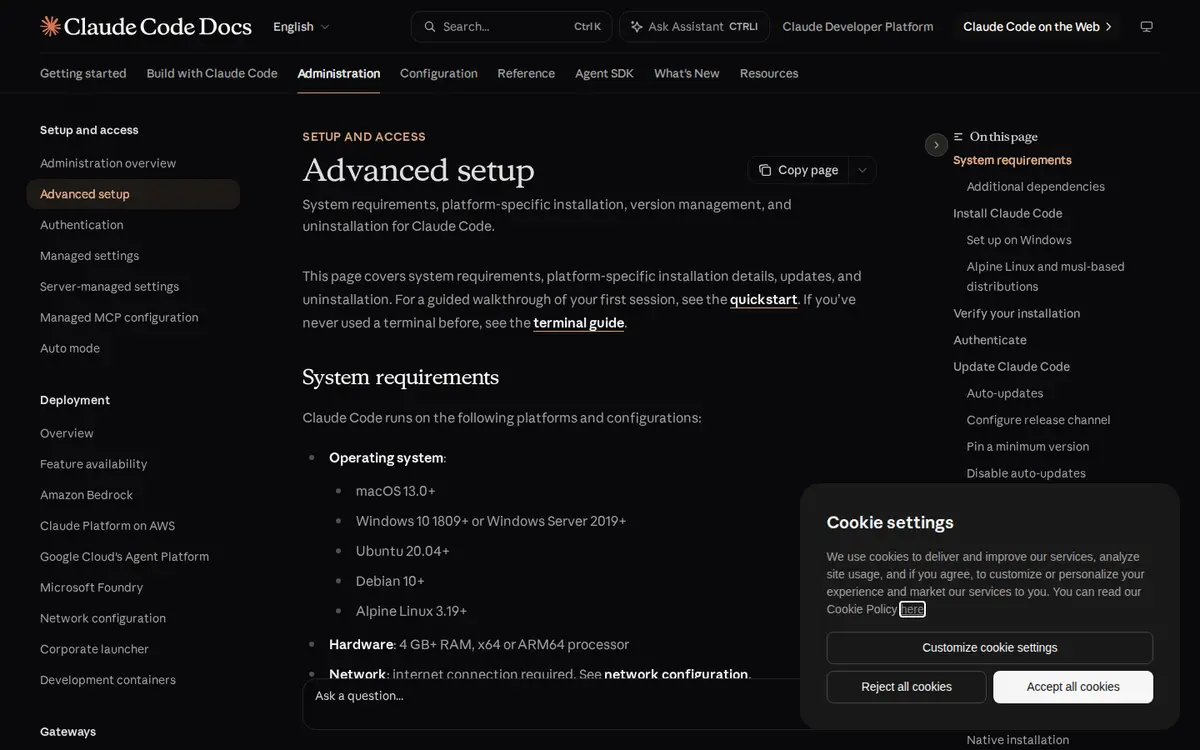Viewport: 1200px width, 750px height.
Task: Click the Advanced setup page heading
Action: pyautogui.click(x=419, y=170)
